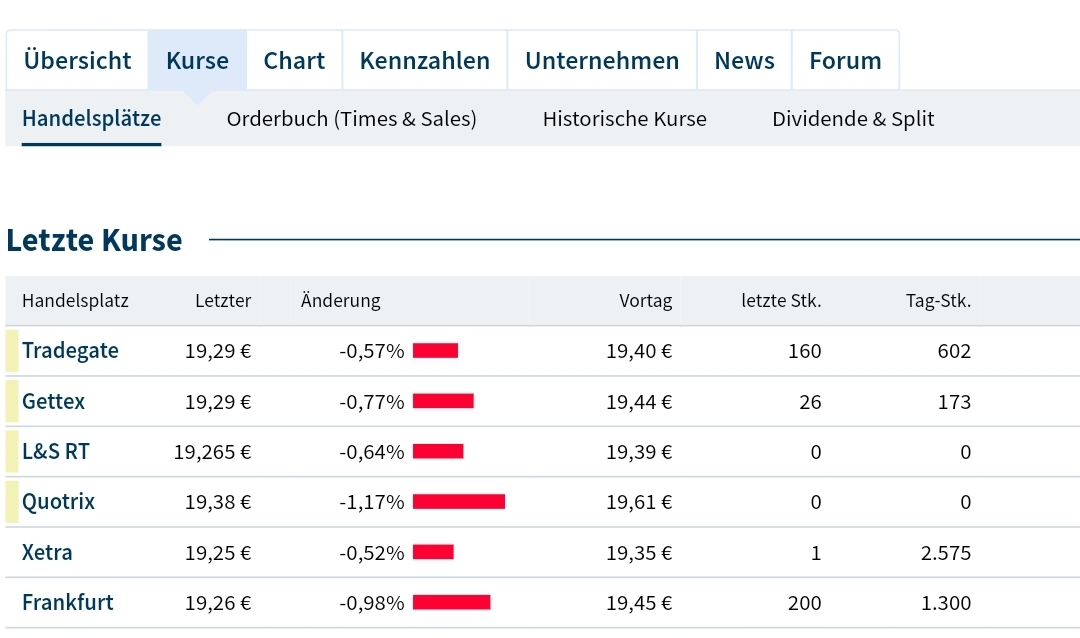Open the Forum tab
Image resolution: width=1080 pixels, height=638 pixels.
coord(845,60)
